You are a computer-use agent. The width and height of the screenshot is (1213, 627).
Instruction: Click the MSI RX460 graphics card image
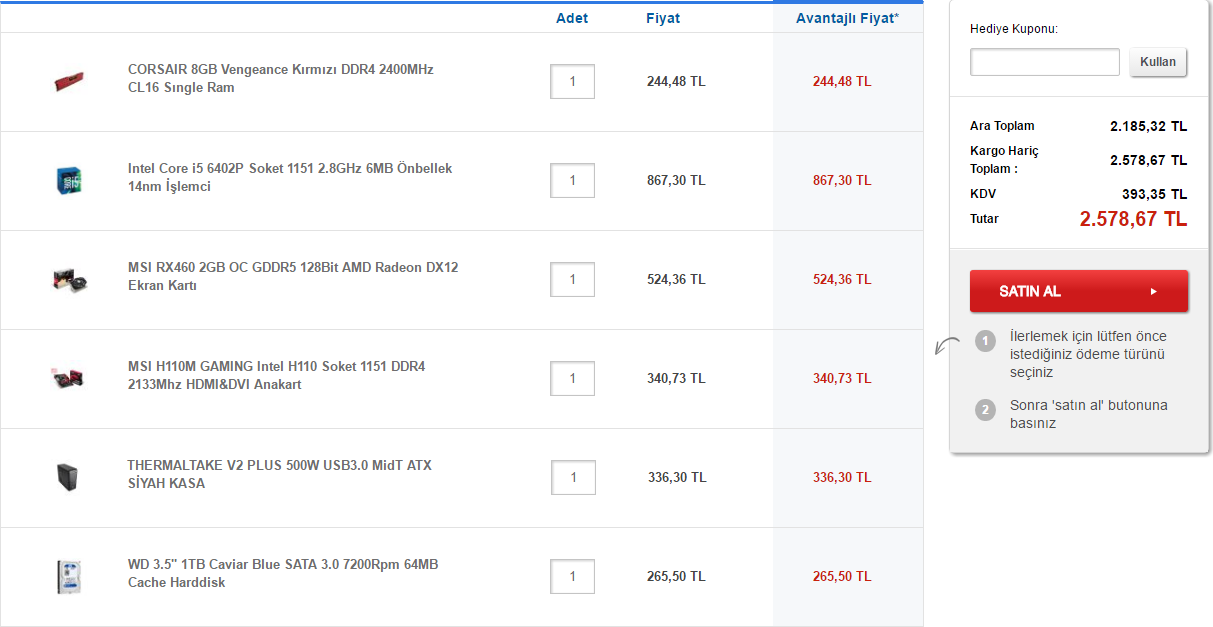point(69,279)
